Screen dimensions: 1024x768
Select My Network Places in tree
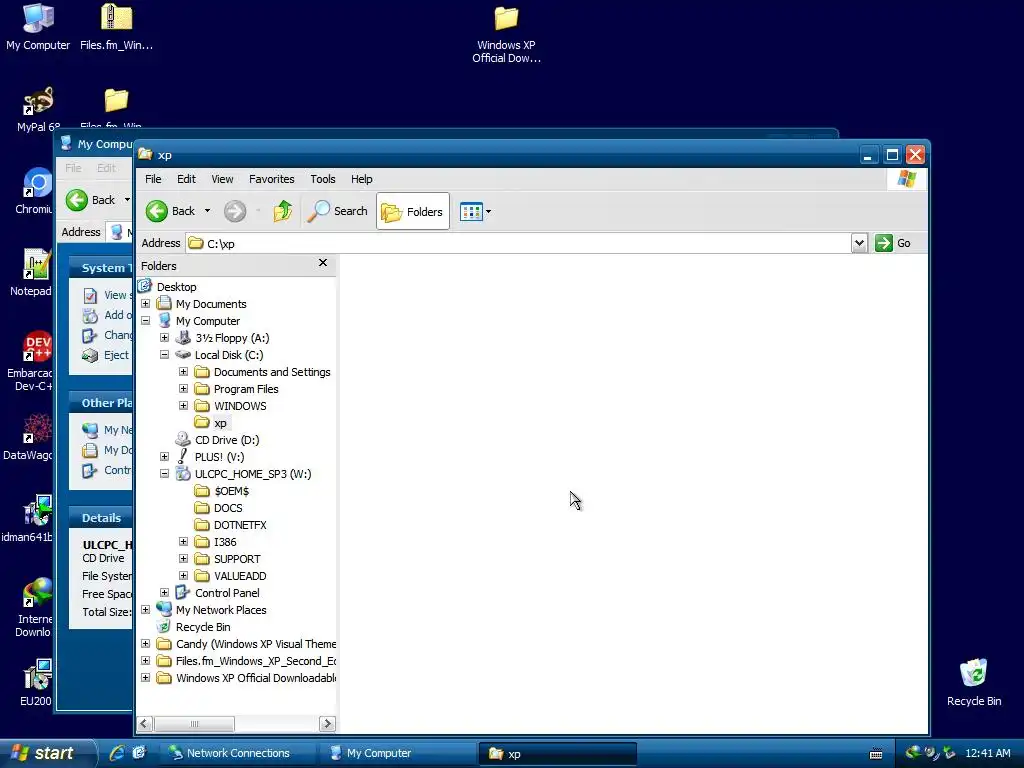click(221, 610)
